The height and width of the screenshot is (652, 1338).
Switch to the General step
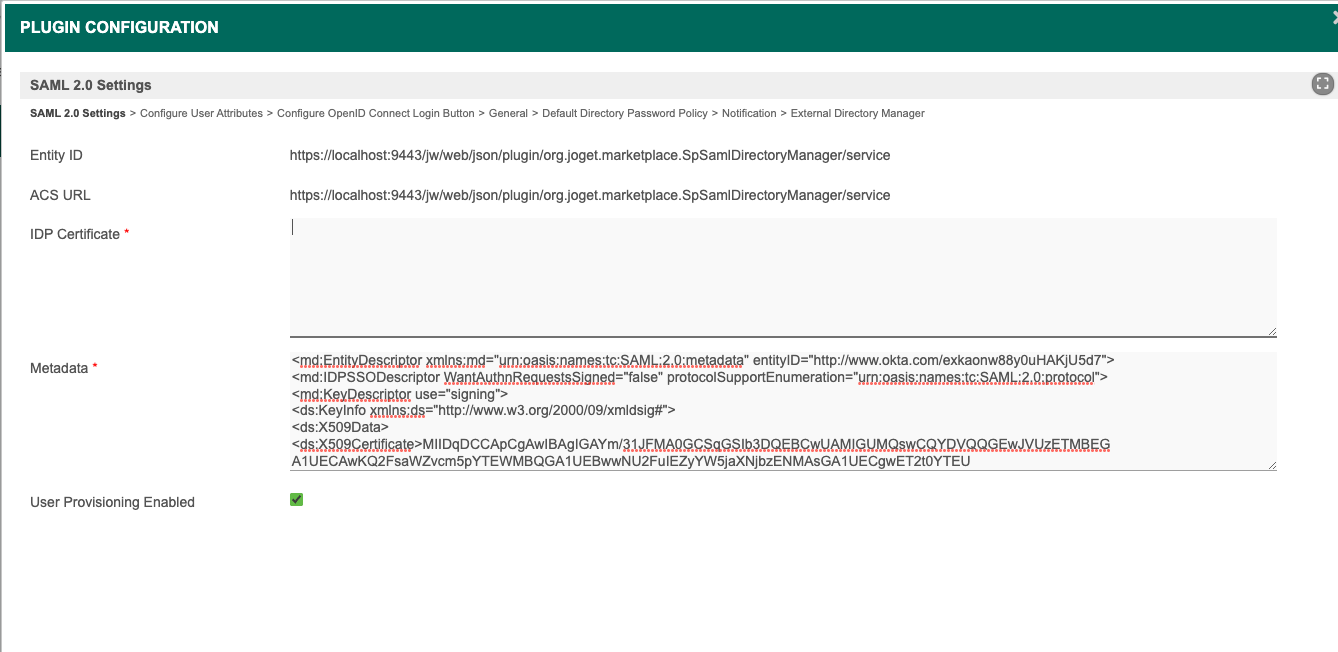click(x=508, y=113)
